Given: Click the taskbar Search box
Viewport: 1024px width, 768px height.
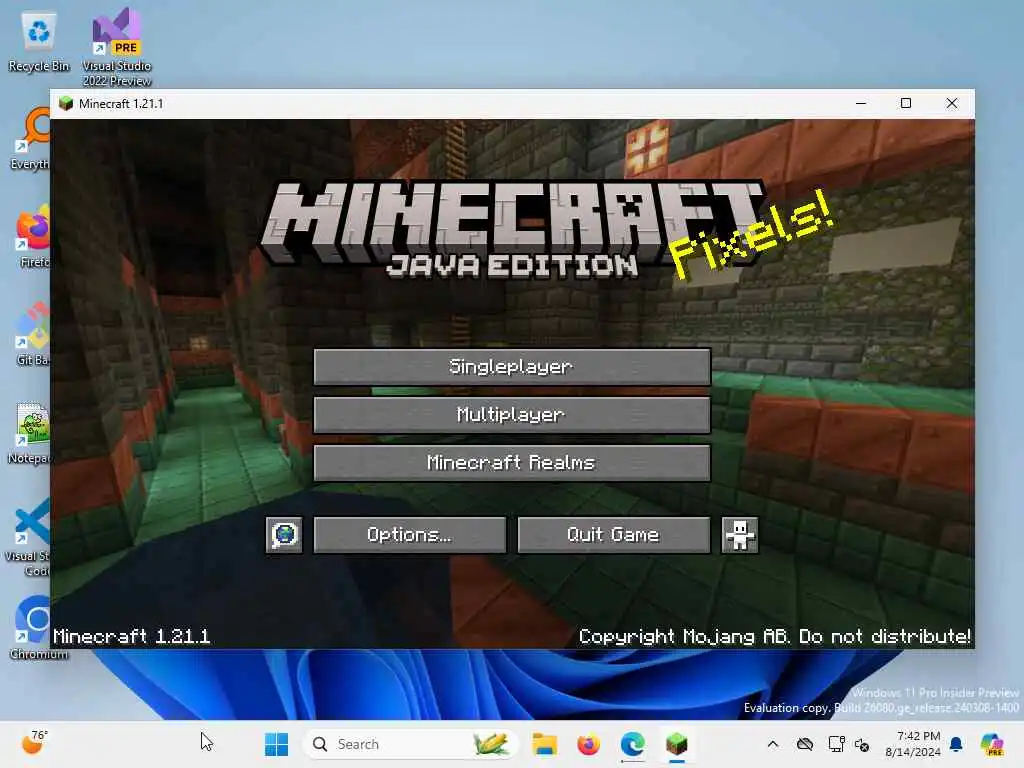Looking at the screenshot, I should click(410, 744).
